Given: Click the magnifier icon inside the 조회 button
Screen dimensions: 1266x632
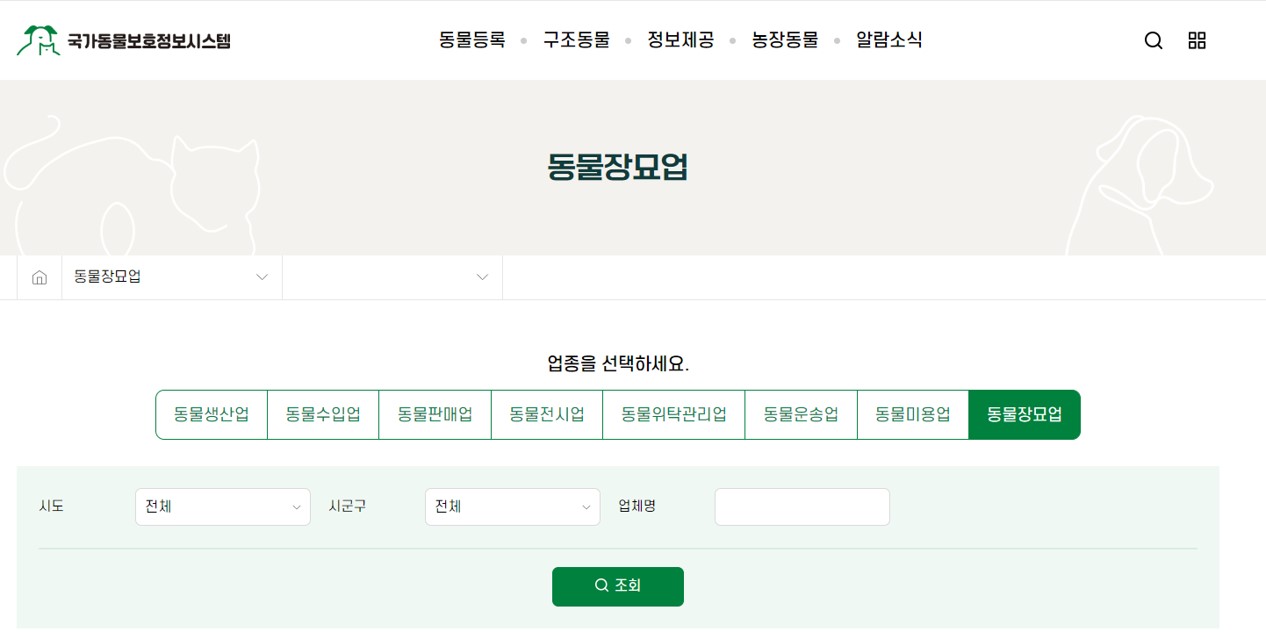Looking at the screenshot, I should pos(600,586).
